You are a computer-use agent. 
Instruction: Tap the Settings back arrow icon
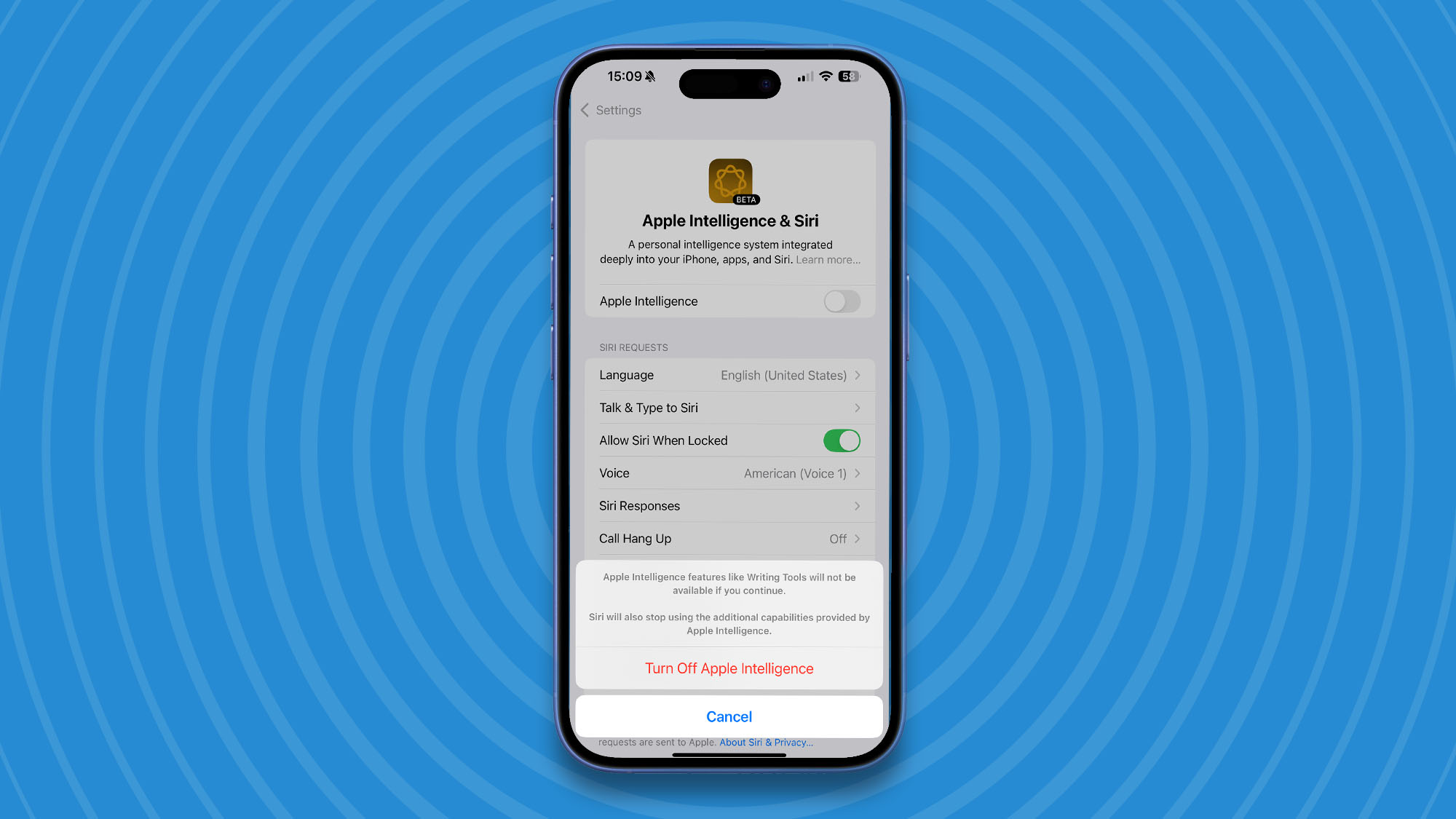coord(584,110)
